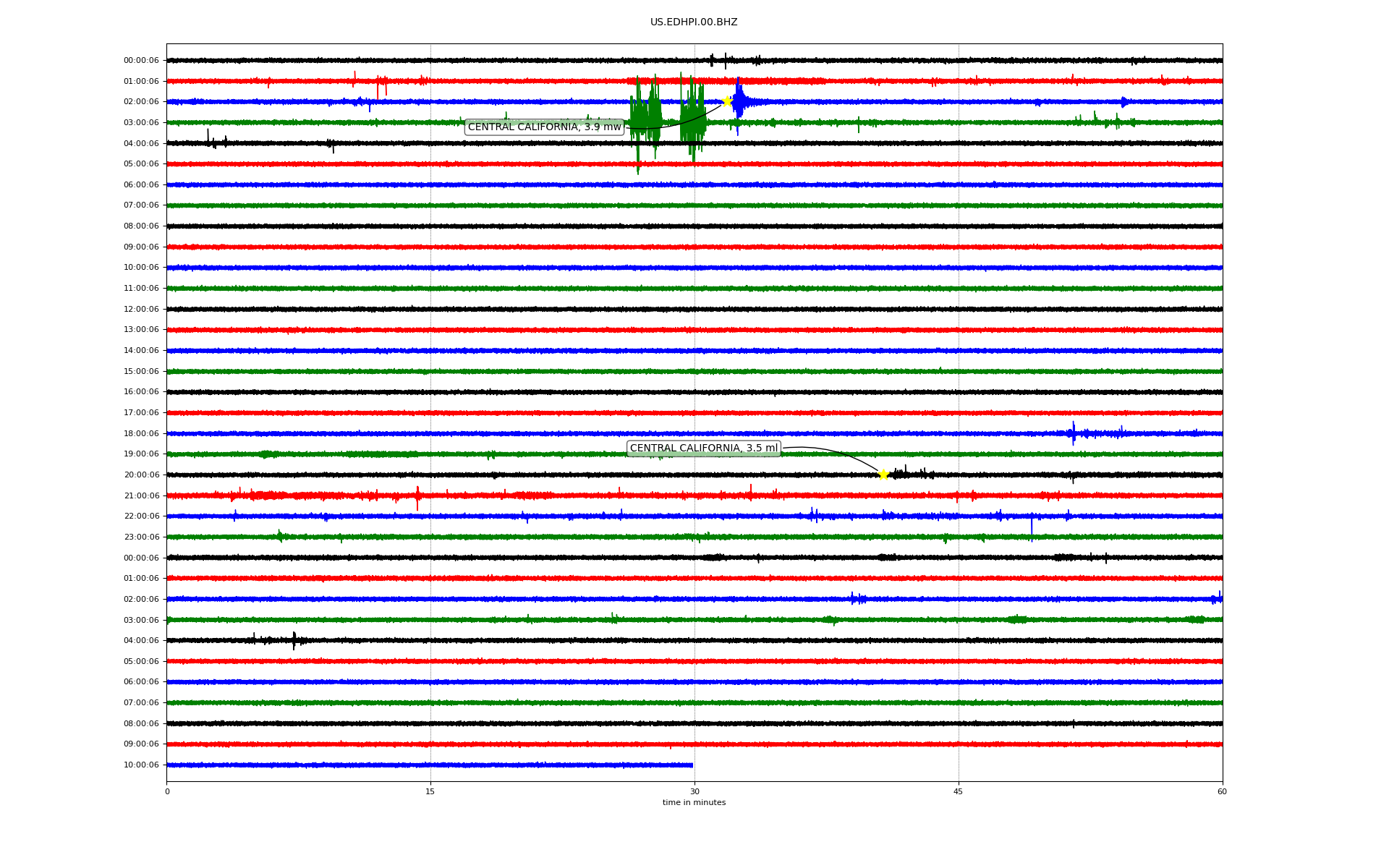Click the 30 tick on the x-axis
Image resolution: width=1389 pixels, height=868 pixels.
(694, 791)
